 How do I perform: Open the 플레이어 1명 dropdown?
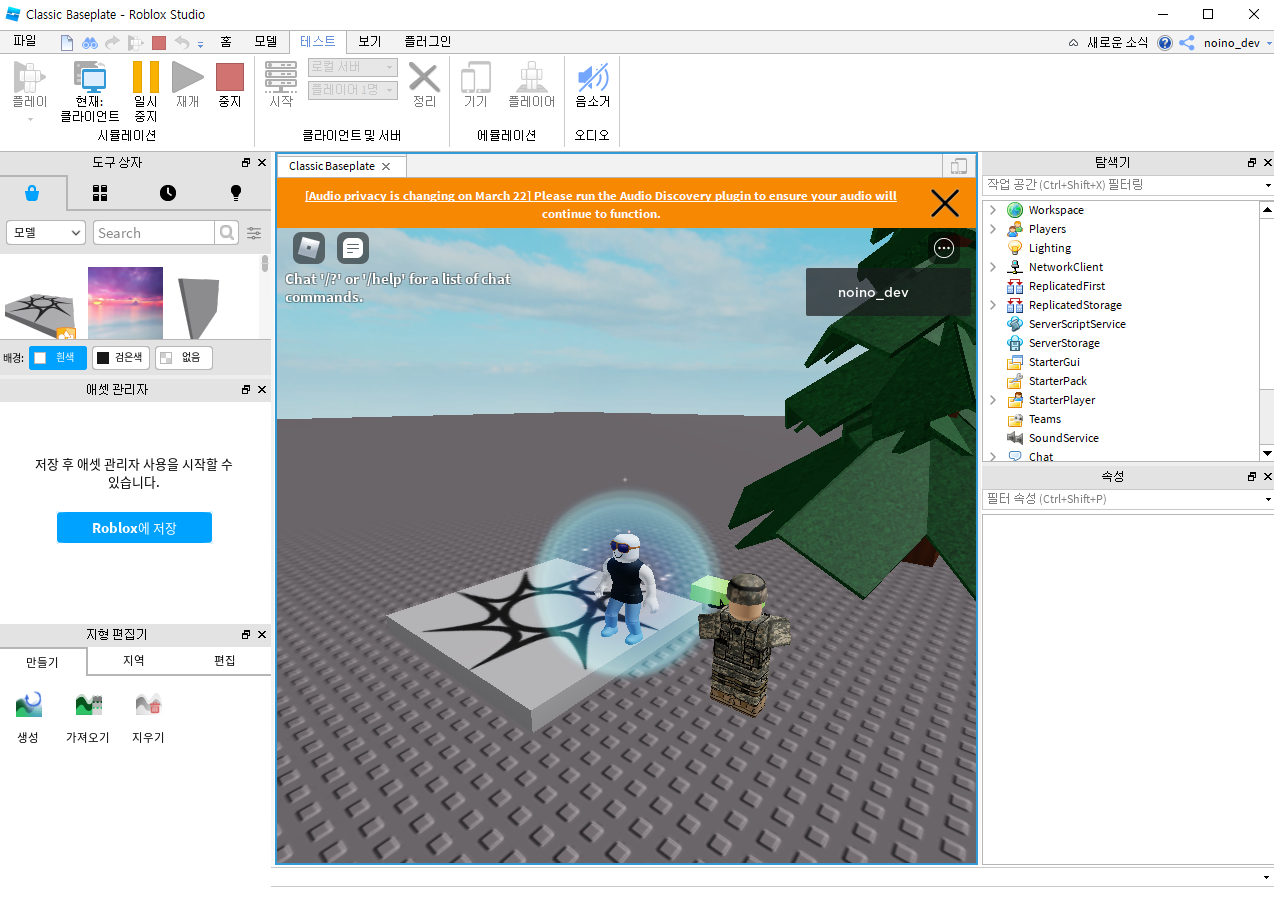[353, 90]
